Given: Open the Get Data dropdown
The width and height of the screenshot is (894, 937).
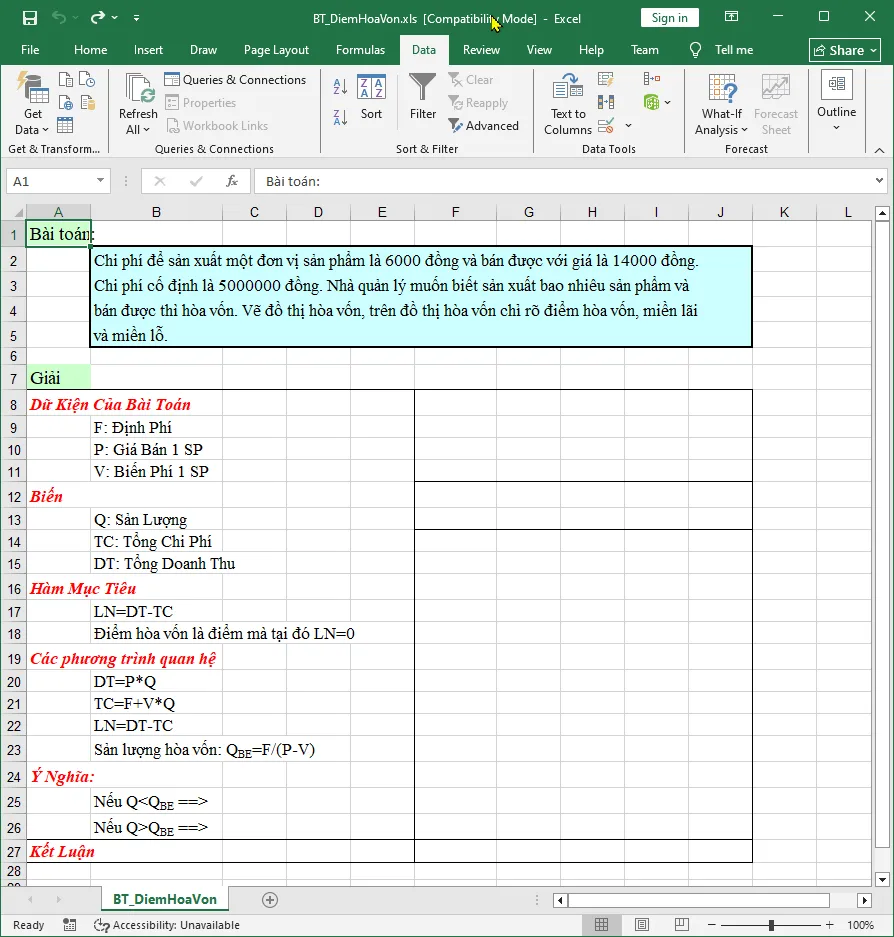Looking at the screenshot, I should coord(32,103).
